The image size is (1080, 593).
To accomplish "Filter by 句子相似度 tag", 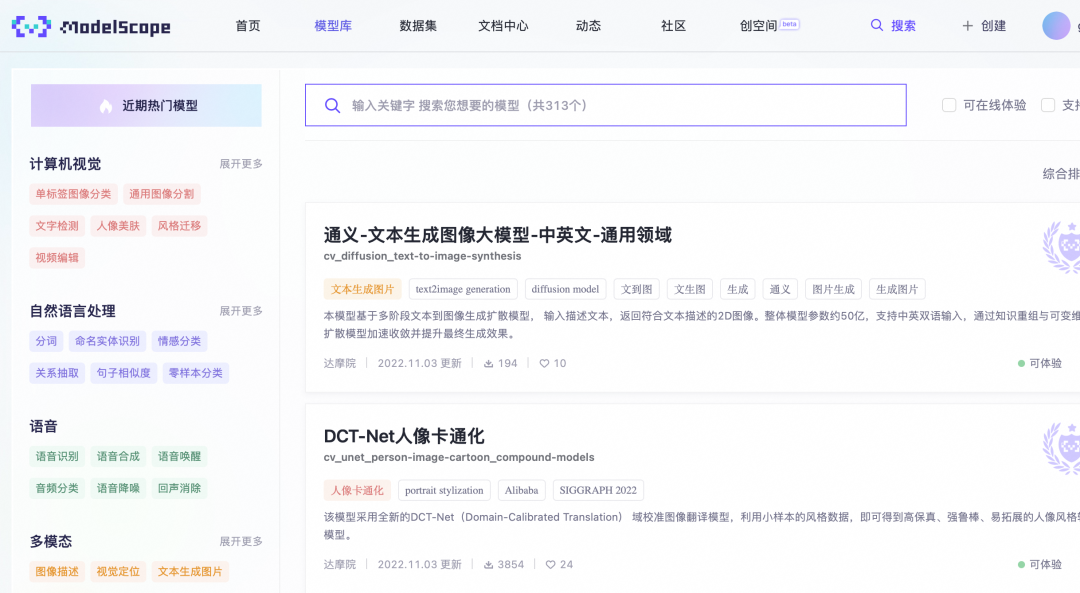I will tap(123, 373).
